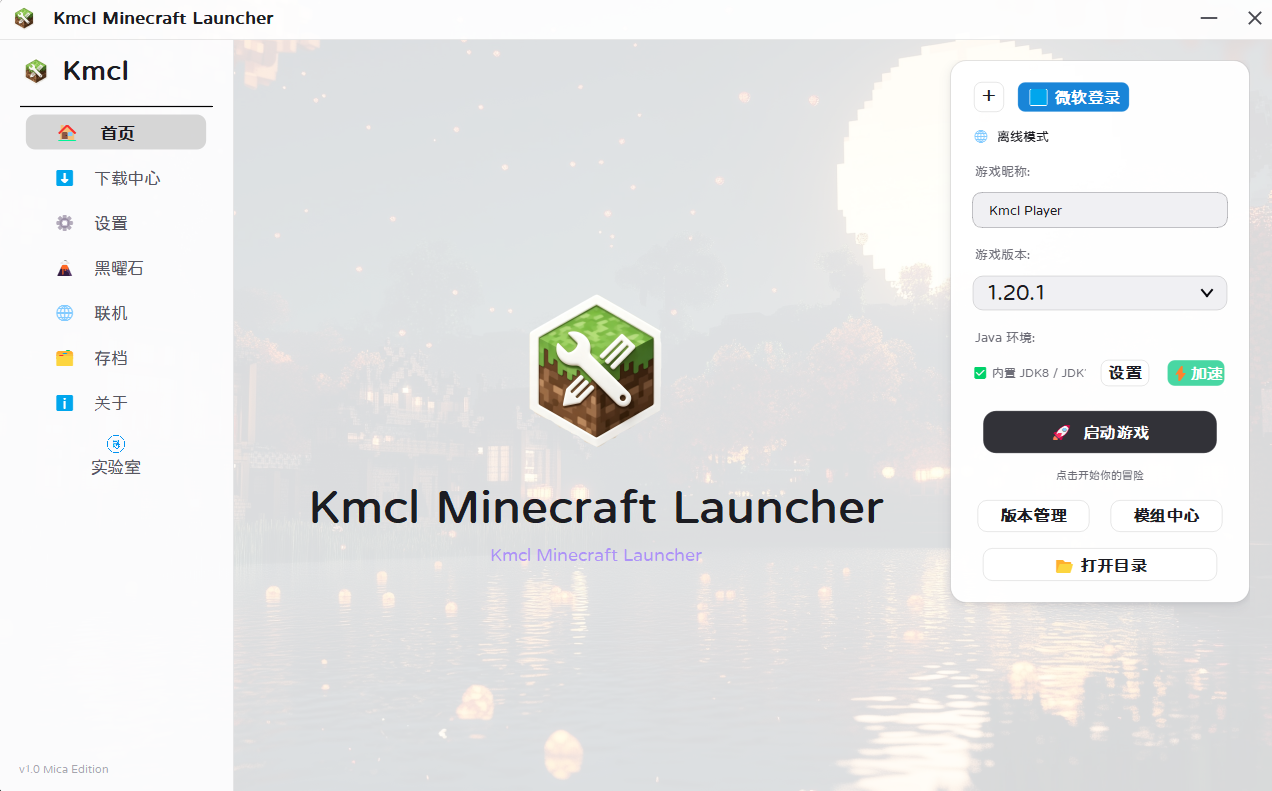1272x791 pixels.
Task: Click the Kmcl logo in the sidebar header
Action: pyautogui.click(x=36, y=71)
